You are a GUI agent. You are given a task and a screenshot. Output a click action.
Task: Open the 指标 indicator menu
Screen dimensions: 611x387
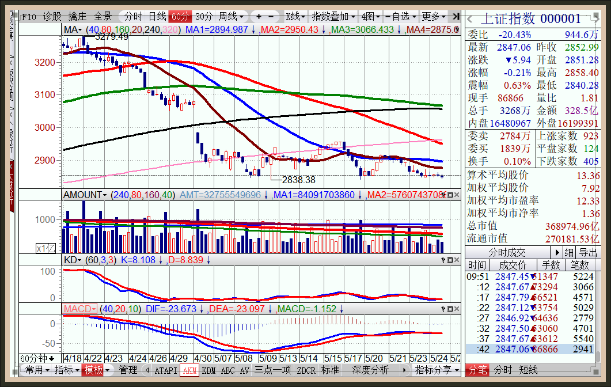coord(67,369)
